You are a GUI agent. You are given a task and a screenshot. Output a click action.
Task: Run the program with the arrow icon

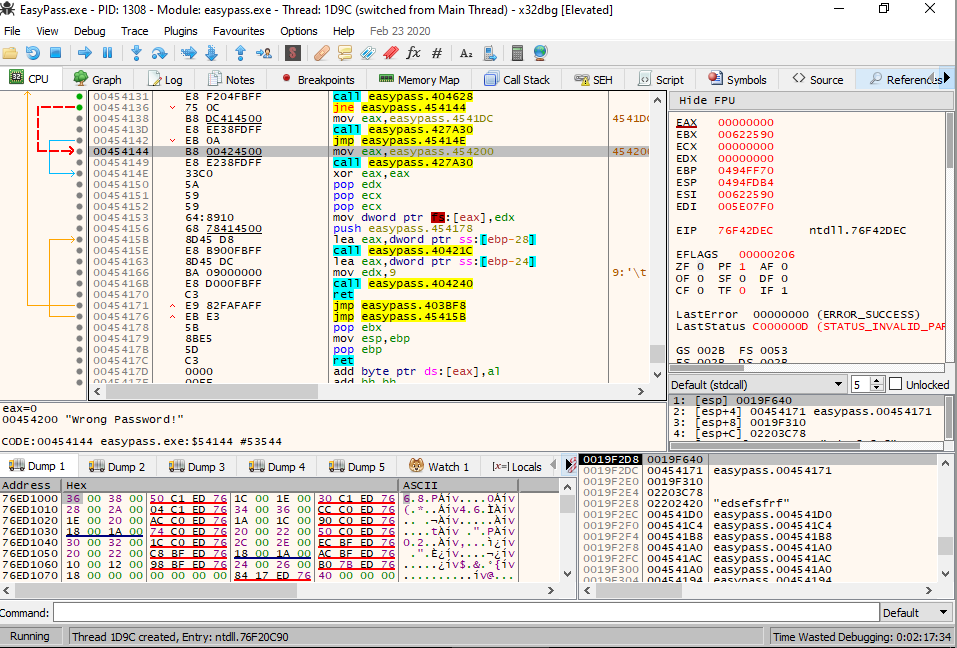(85, 53)
